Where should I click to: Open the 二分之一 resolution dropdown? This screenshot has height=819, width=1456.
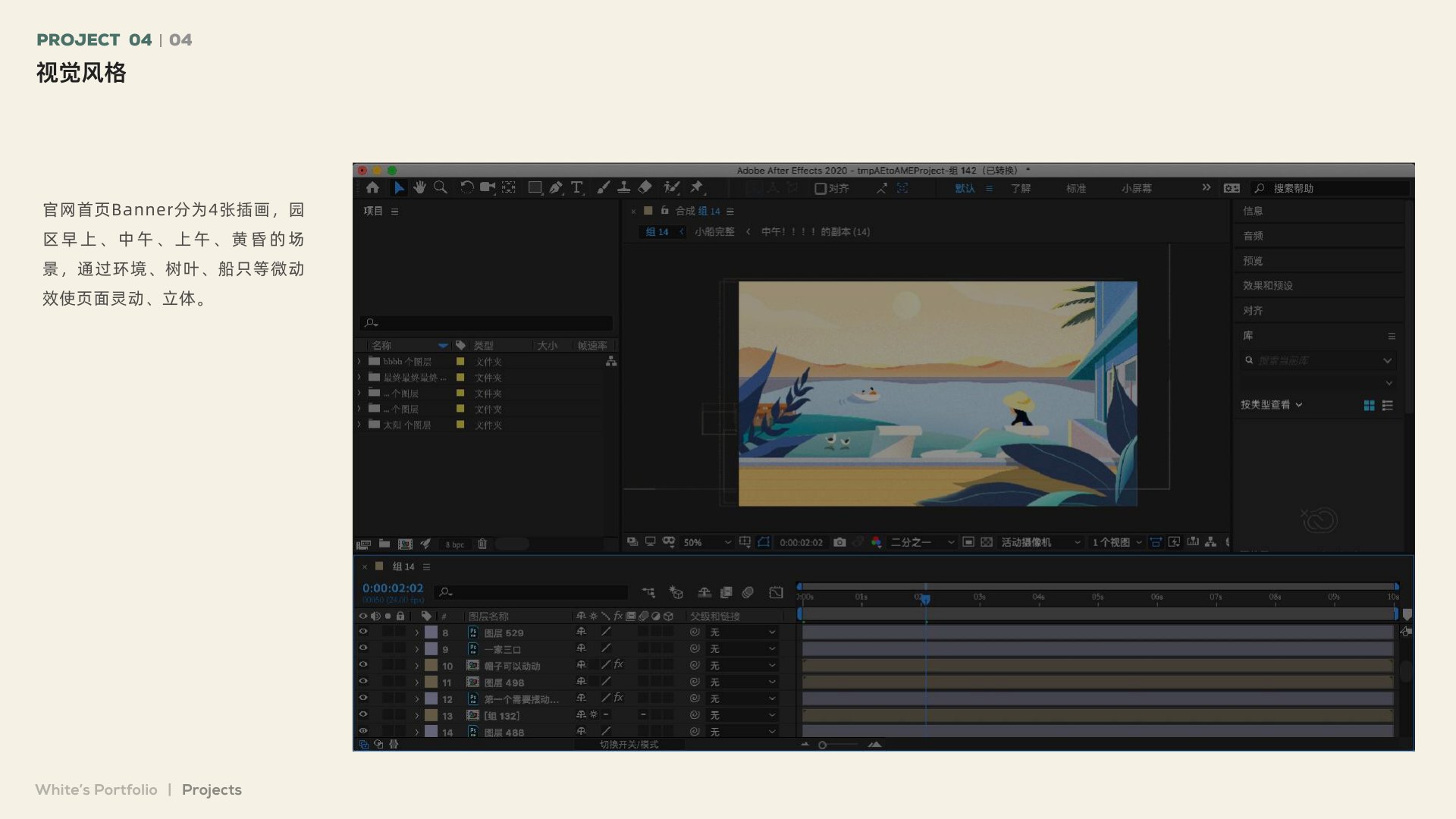pyautogui.click(x=922, y=542)
